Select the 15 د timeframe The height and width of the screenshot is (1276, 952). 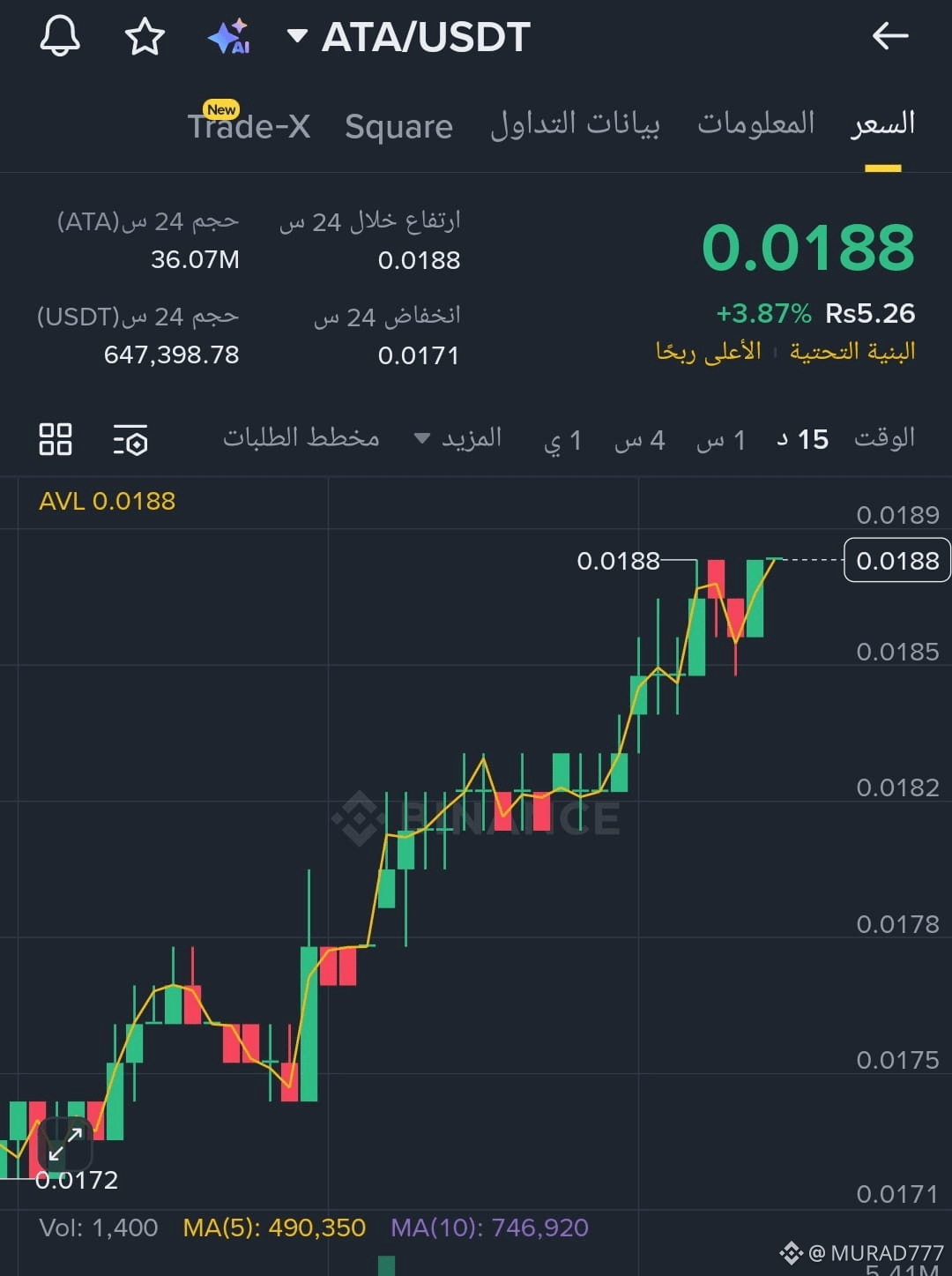(802, 439)
